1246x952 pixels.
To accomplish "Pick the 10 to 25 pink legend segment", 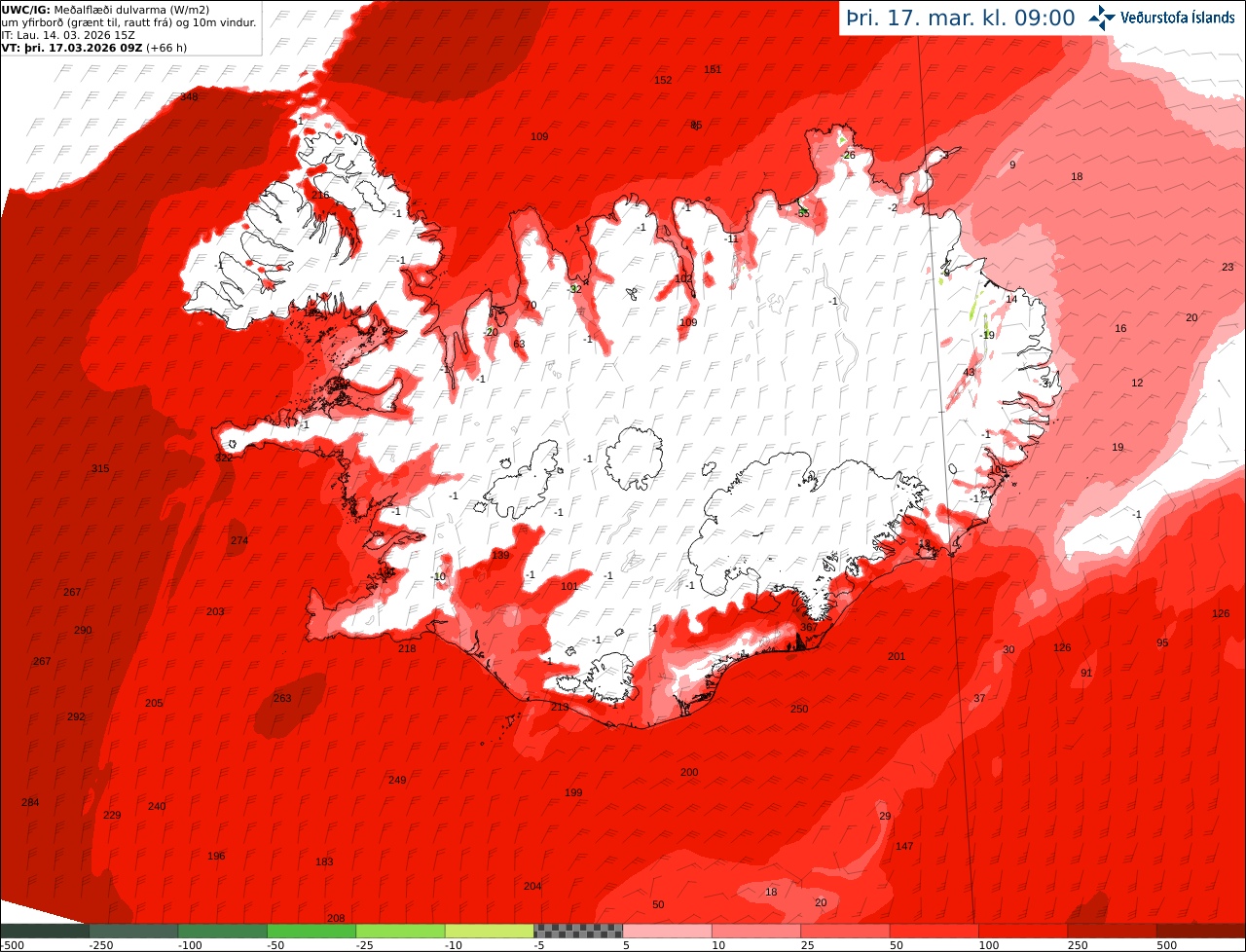I will tap(755, 931).
